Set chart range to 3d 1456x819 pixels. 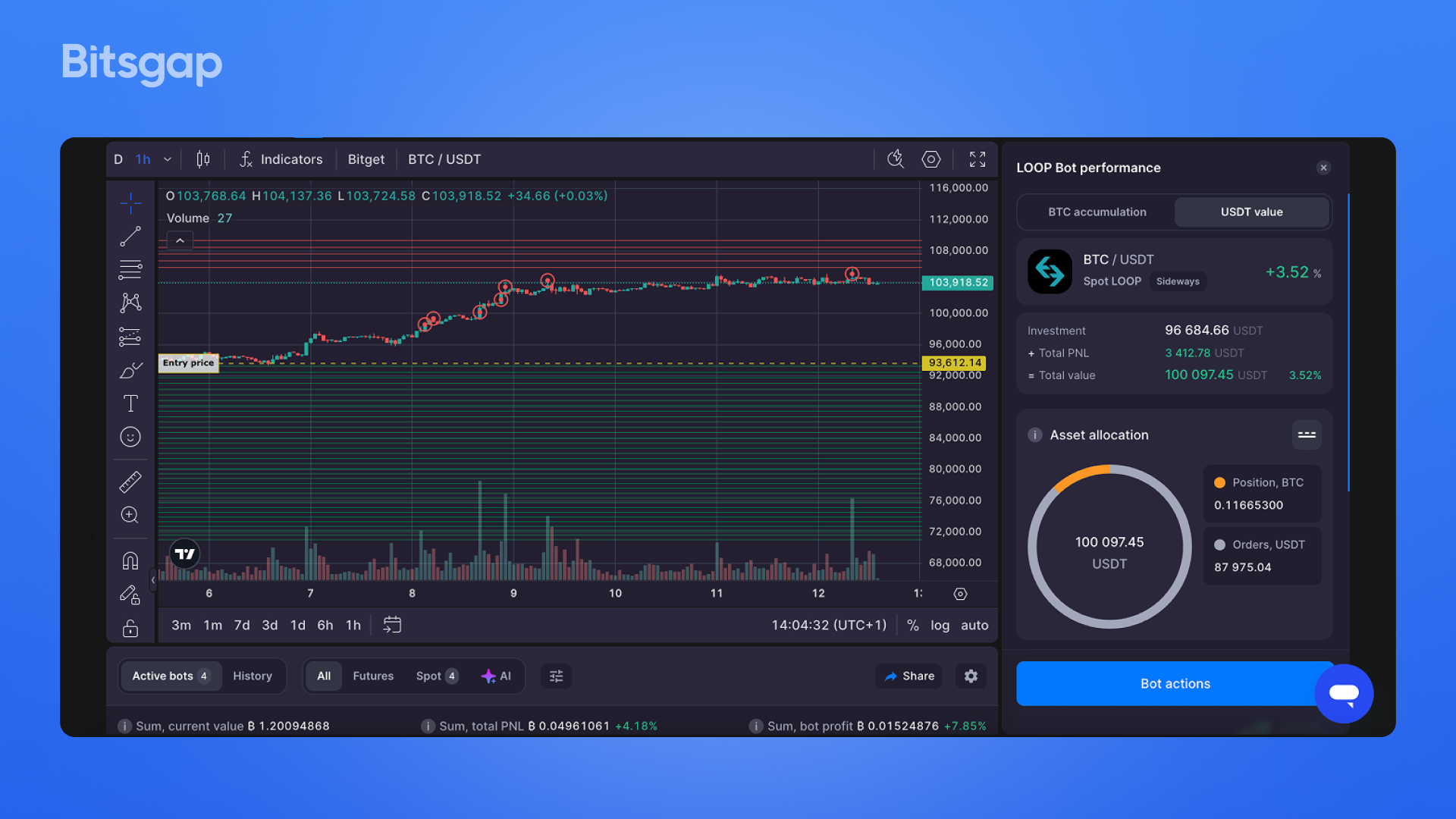(270, 625)
